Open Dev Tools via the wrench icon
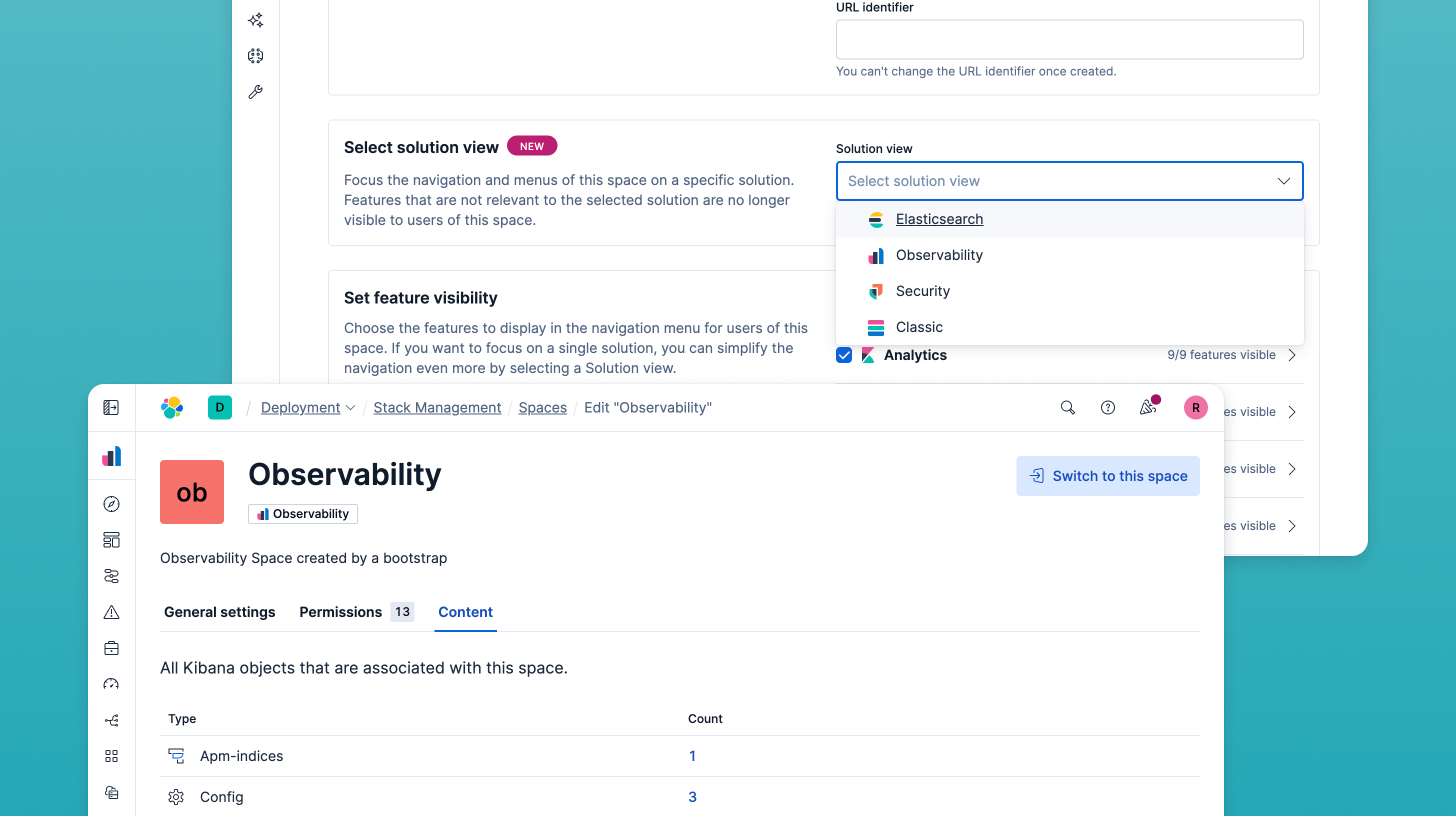This screenshot has height=816, width=1456. [x=255, y=91]
